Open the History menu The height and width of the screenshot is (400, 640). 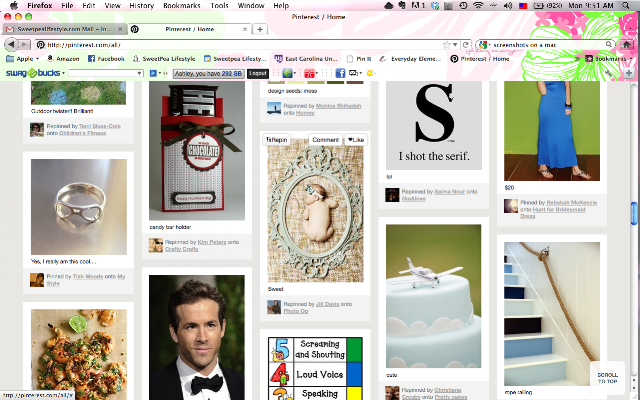coord(142,5)
